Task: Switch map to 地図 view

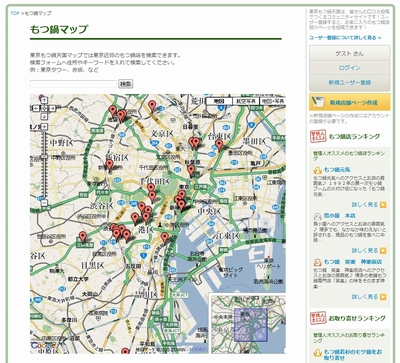Action: click(x=218, y=101)
